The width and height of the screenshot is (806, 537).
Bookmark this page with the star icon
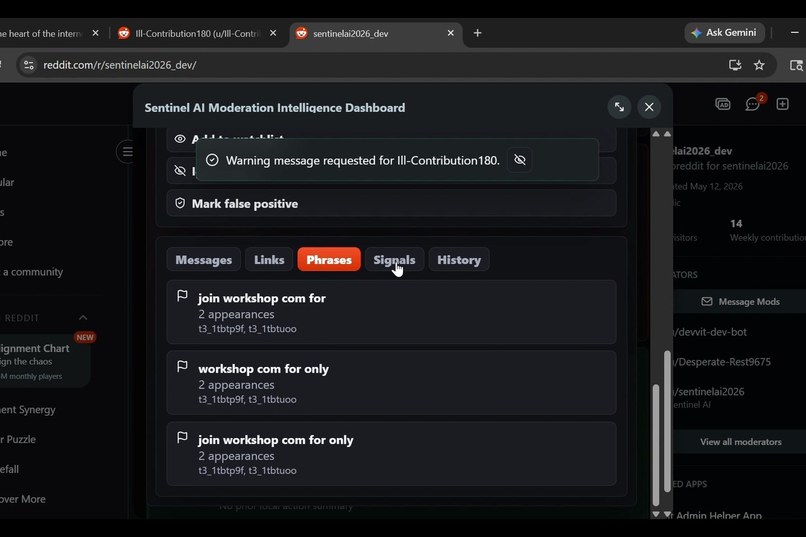click(x=759, y=65)
